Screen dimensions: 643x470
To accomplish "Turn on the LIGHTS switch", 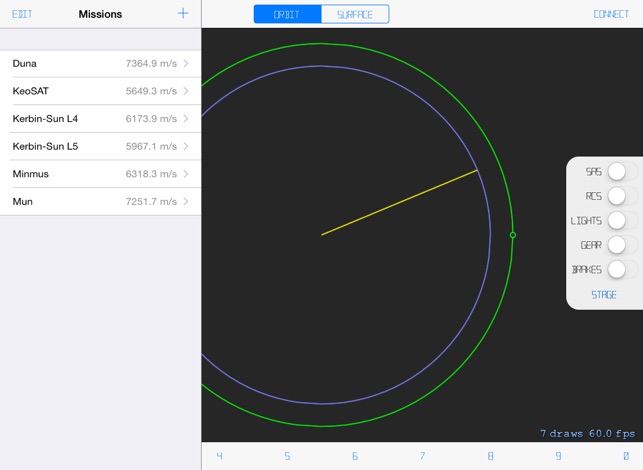I will (622, 221).
